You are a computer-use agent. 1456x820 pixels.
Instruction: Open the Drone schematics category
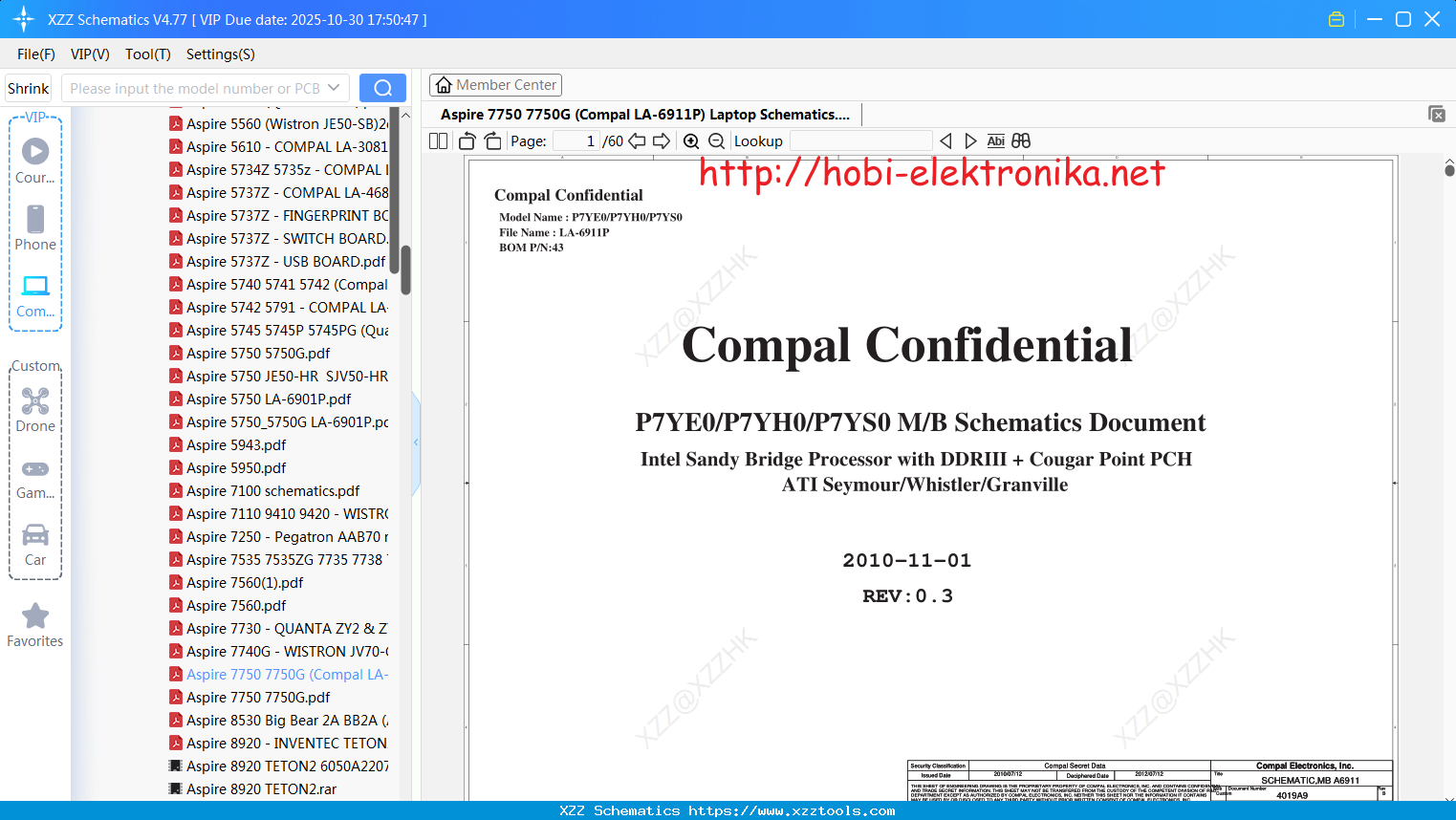pos(35,409)
